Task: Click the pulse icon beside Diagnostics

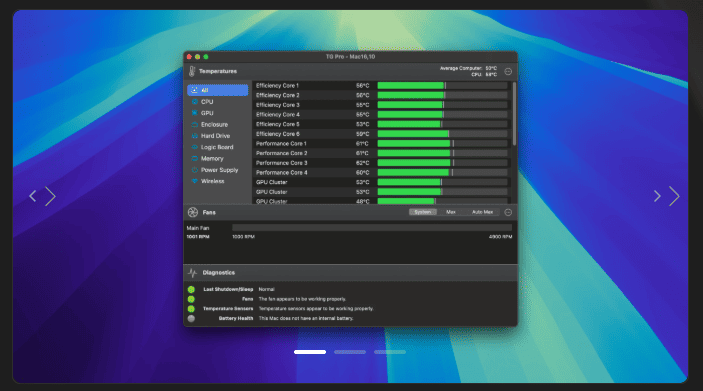Action: coord(192,273)
